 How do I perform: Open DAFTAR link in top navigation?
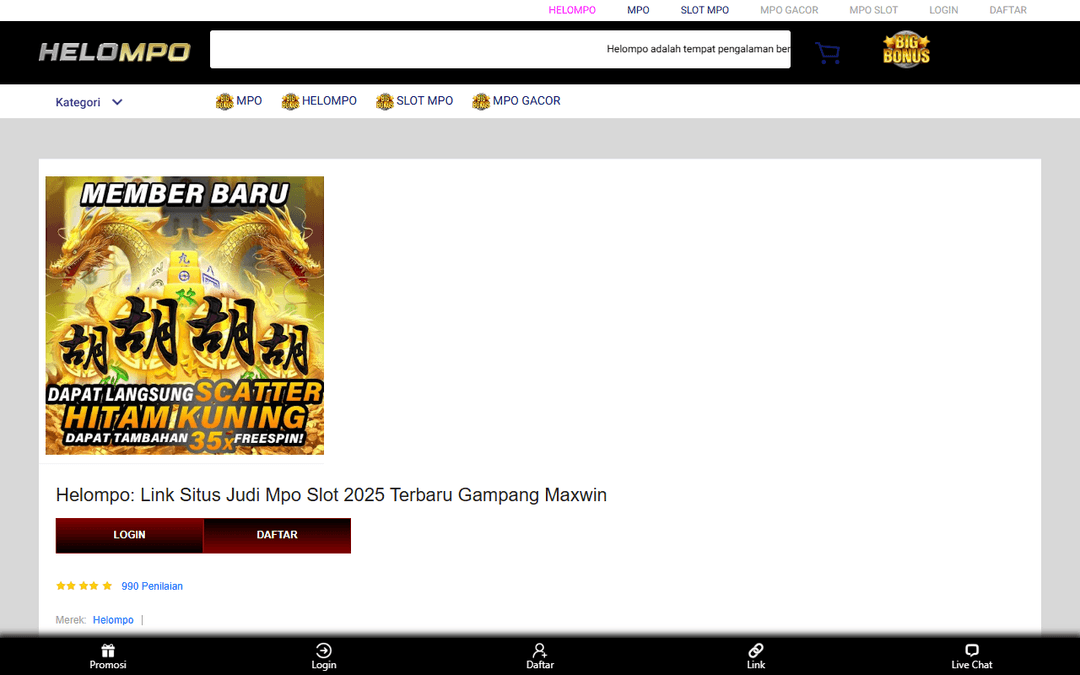[1008, 10]
